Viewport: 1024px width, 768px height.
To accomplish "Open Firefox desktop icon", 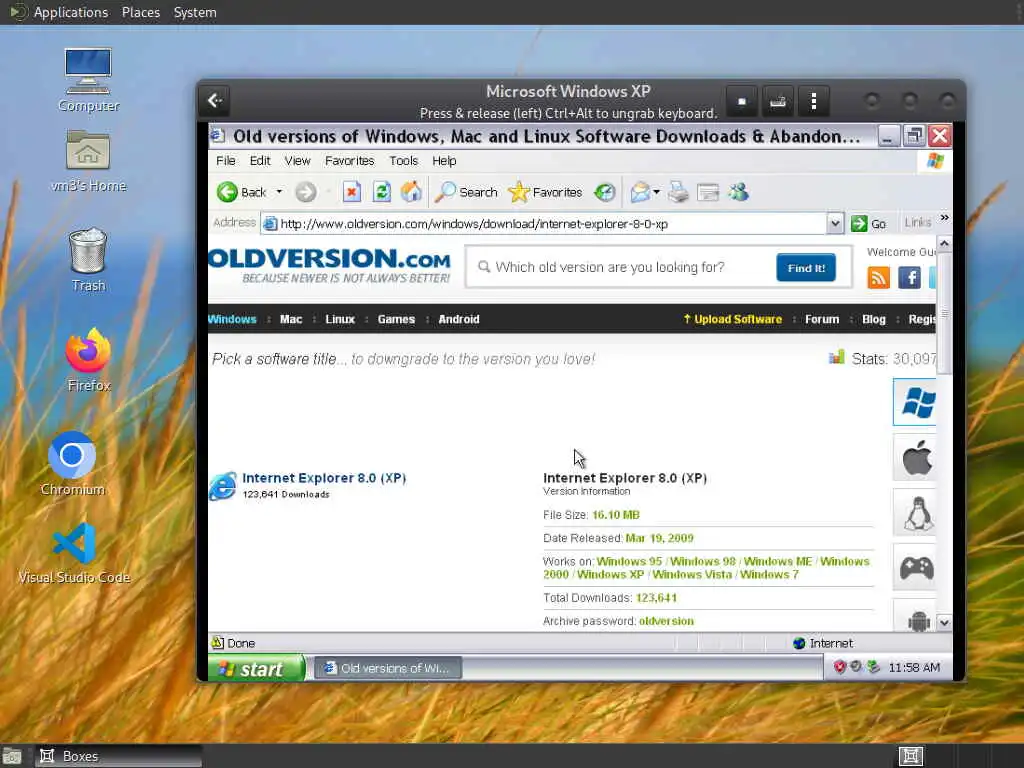I will click(x=88, y=360).
